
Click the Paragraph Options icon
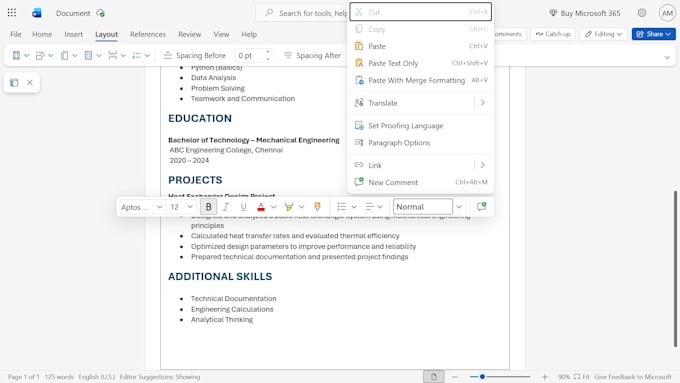(359, 143)
